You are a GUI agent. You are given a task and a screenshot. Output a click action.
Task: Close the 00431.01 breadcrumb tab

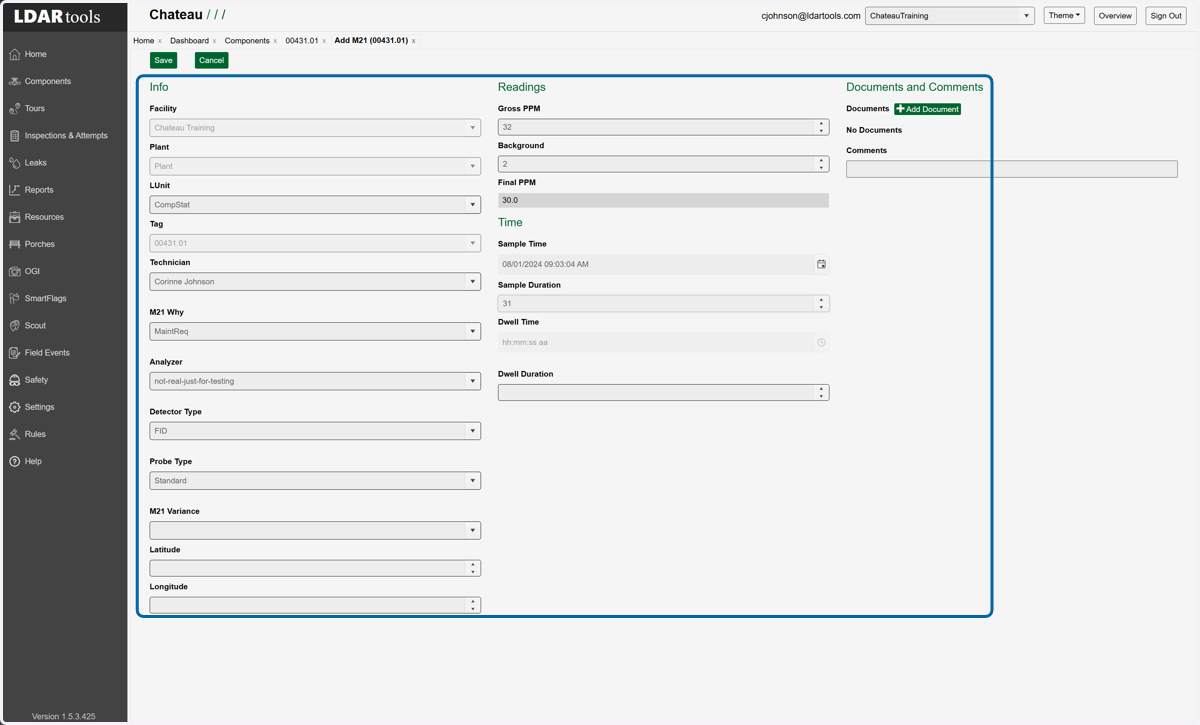pos(324,41)
